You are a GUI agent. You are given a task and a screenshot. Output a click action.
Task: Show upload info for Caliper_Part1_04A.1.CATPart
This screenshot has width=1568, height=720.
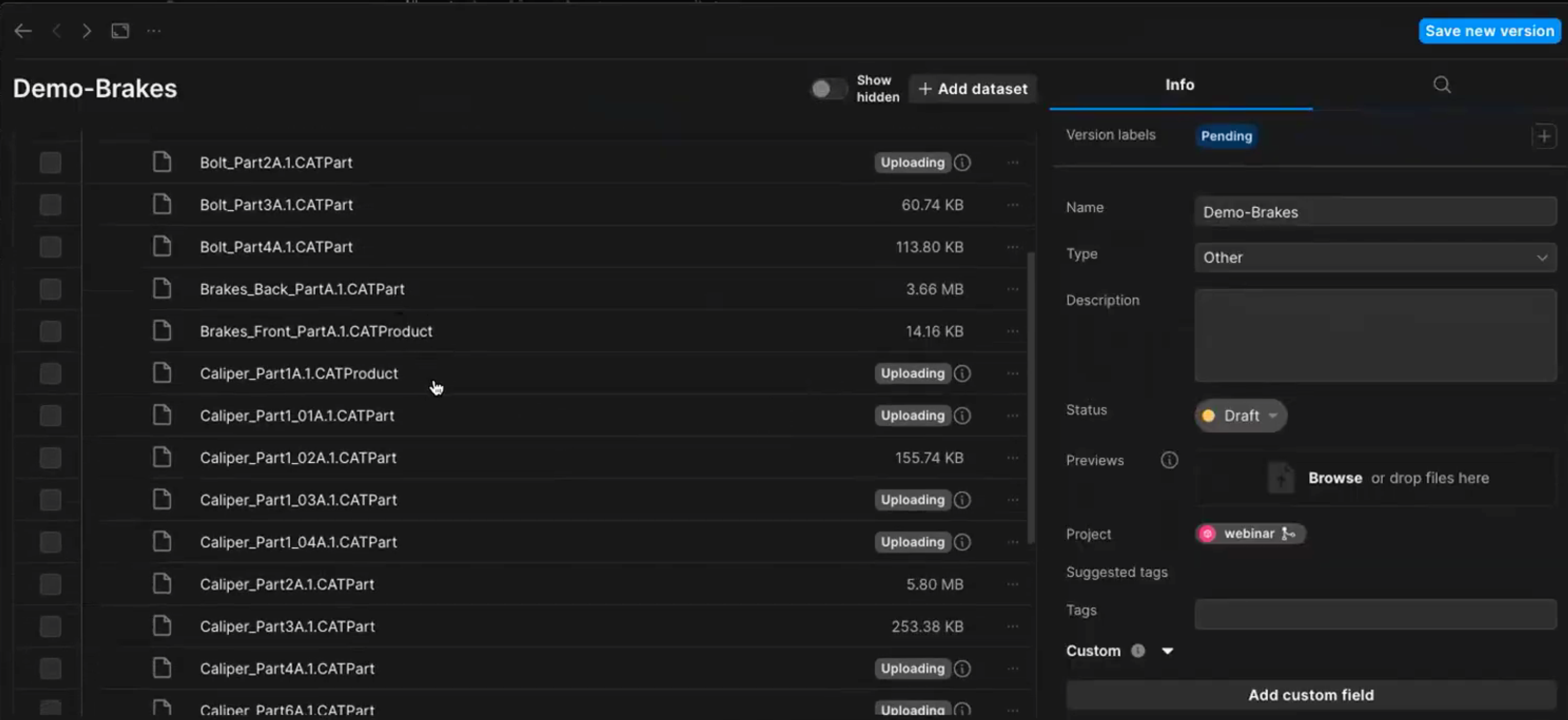click(x=962, y=542)
